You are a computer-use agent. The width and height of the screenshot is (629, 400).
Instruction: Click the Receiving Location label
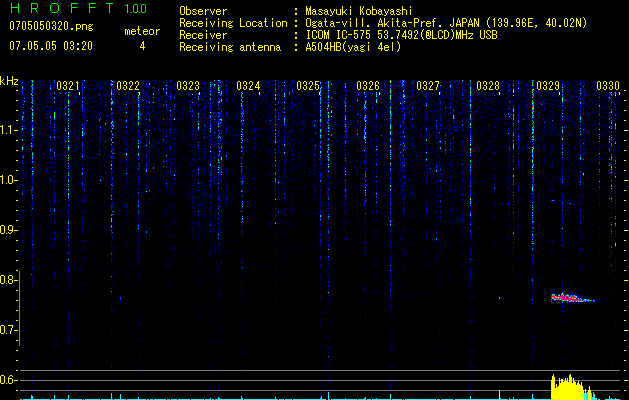click(233, 23)
